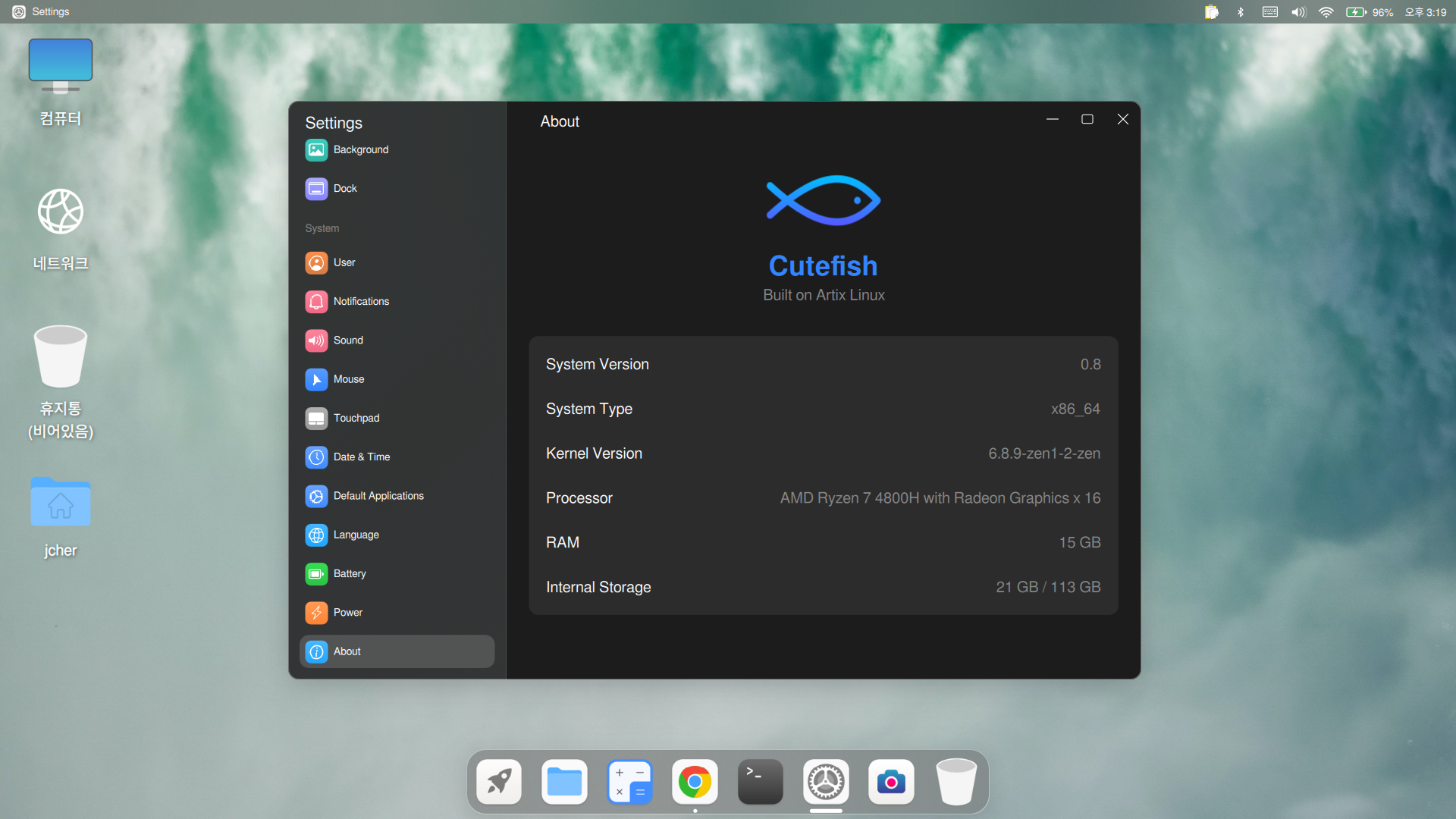Screen dimensions: 1456x819
Task: Click the kernel version 6.8.9-zen1-2-zen
Action: [x=1044, y=453]
